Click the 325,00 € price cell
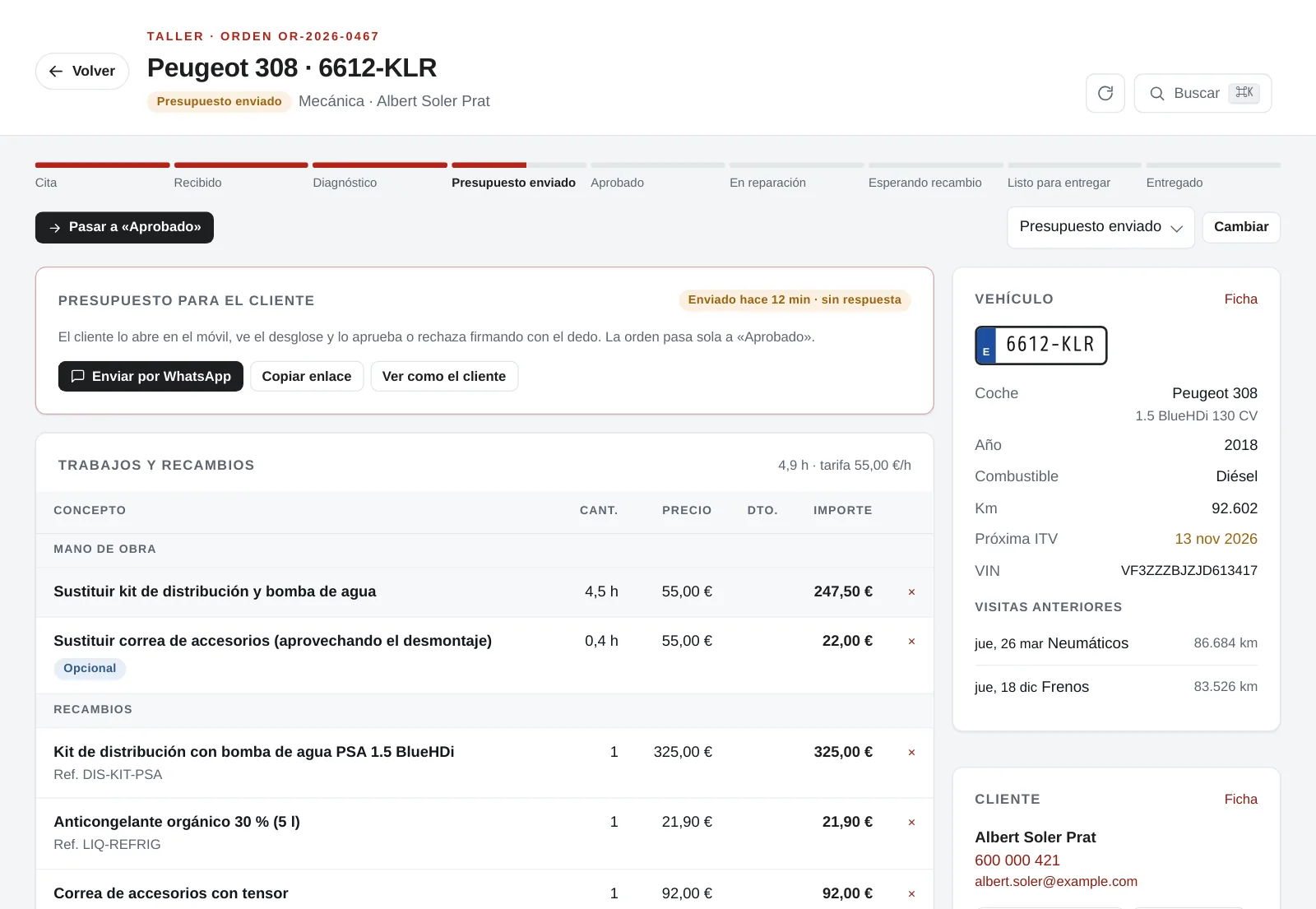Screen dimensions: 1316x909 click(x=683, y=753)
